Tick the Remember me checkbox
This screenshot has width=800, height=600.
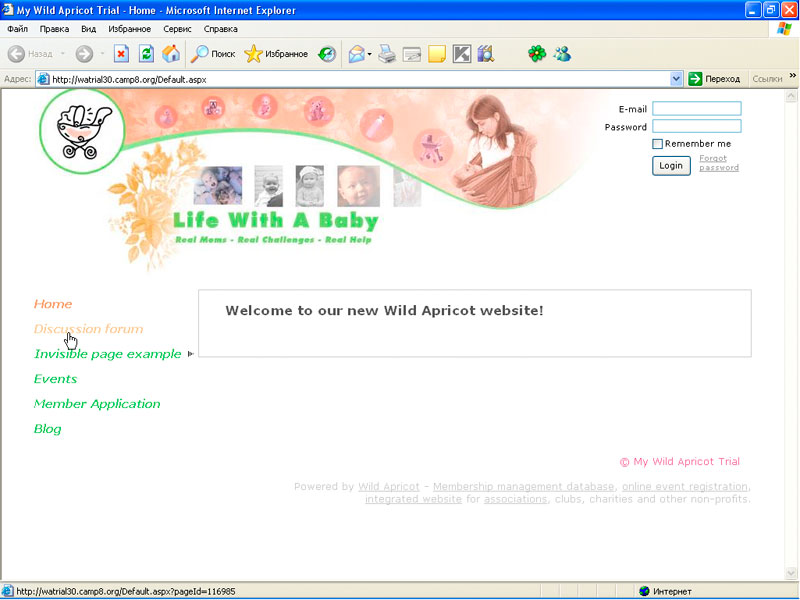[658, 144]
